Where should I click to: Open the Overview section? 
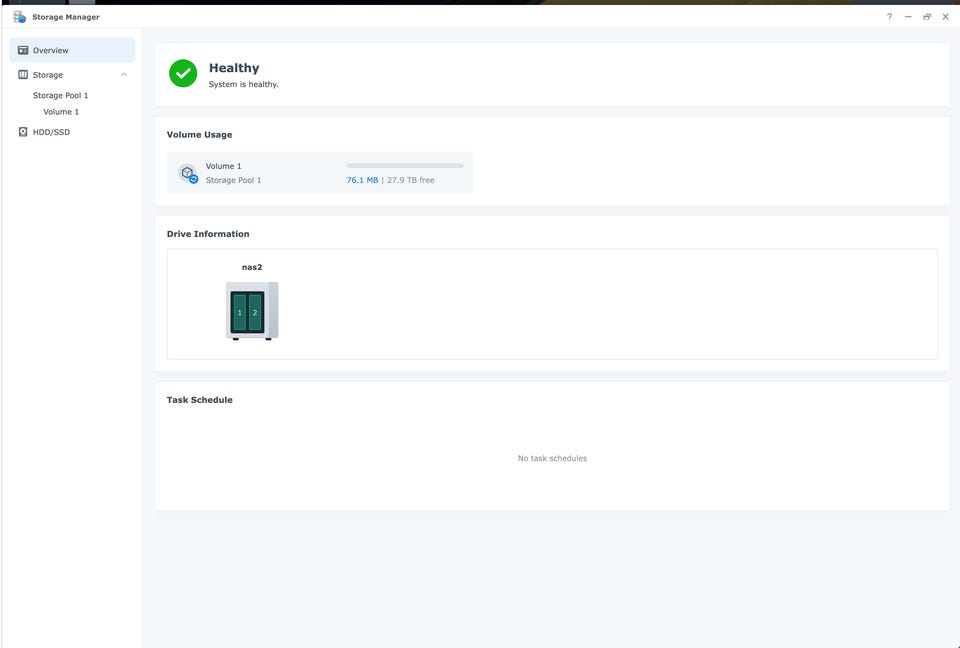(x=72, y=50)
